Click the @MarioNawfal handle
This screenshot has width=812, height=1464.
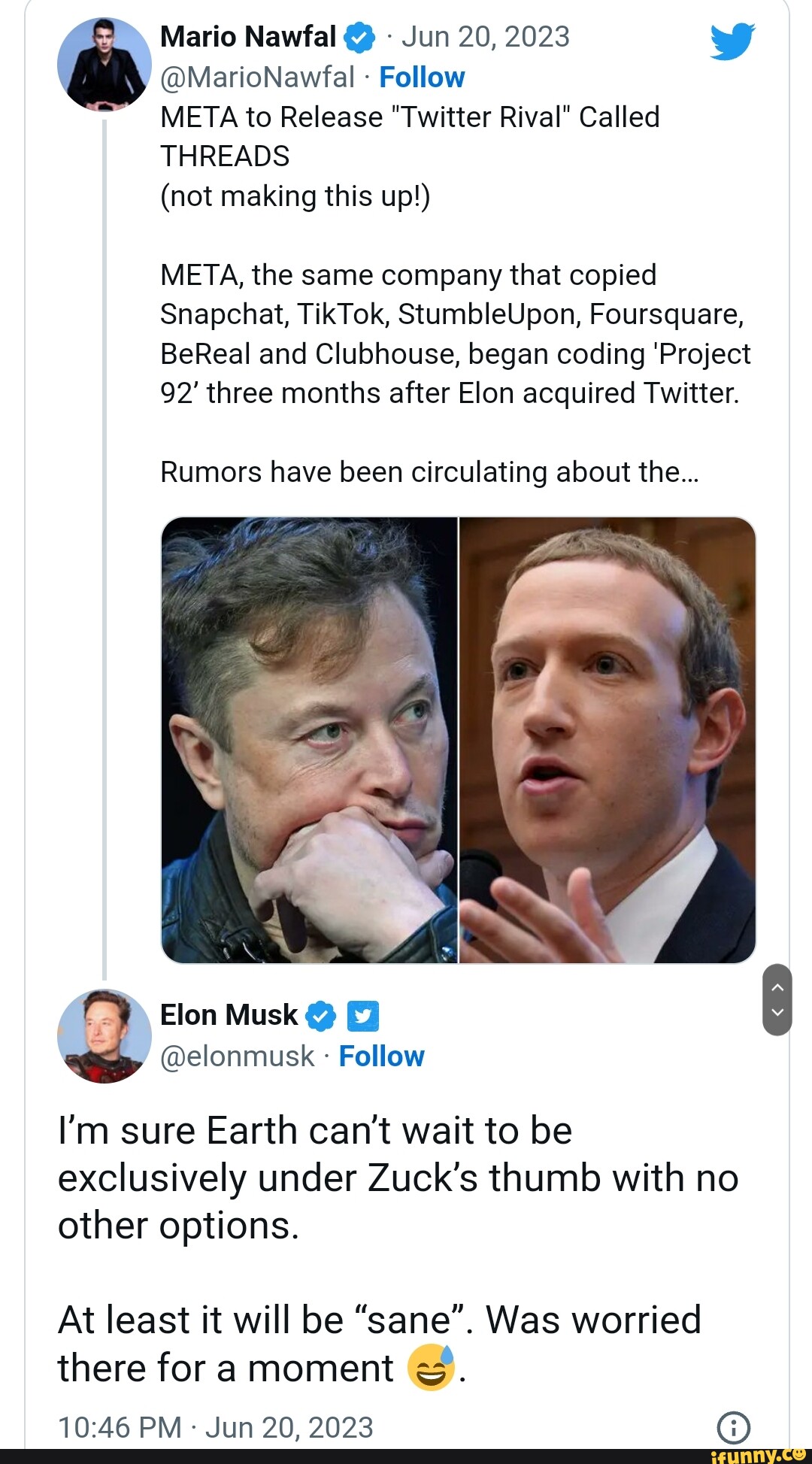tap(257, 77)
